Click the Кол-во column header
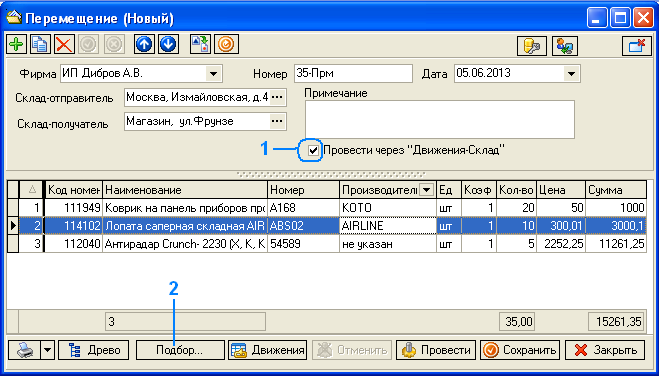 pyautogui.click(x=516, y=190)
